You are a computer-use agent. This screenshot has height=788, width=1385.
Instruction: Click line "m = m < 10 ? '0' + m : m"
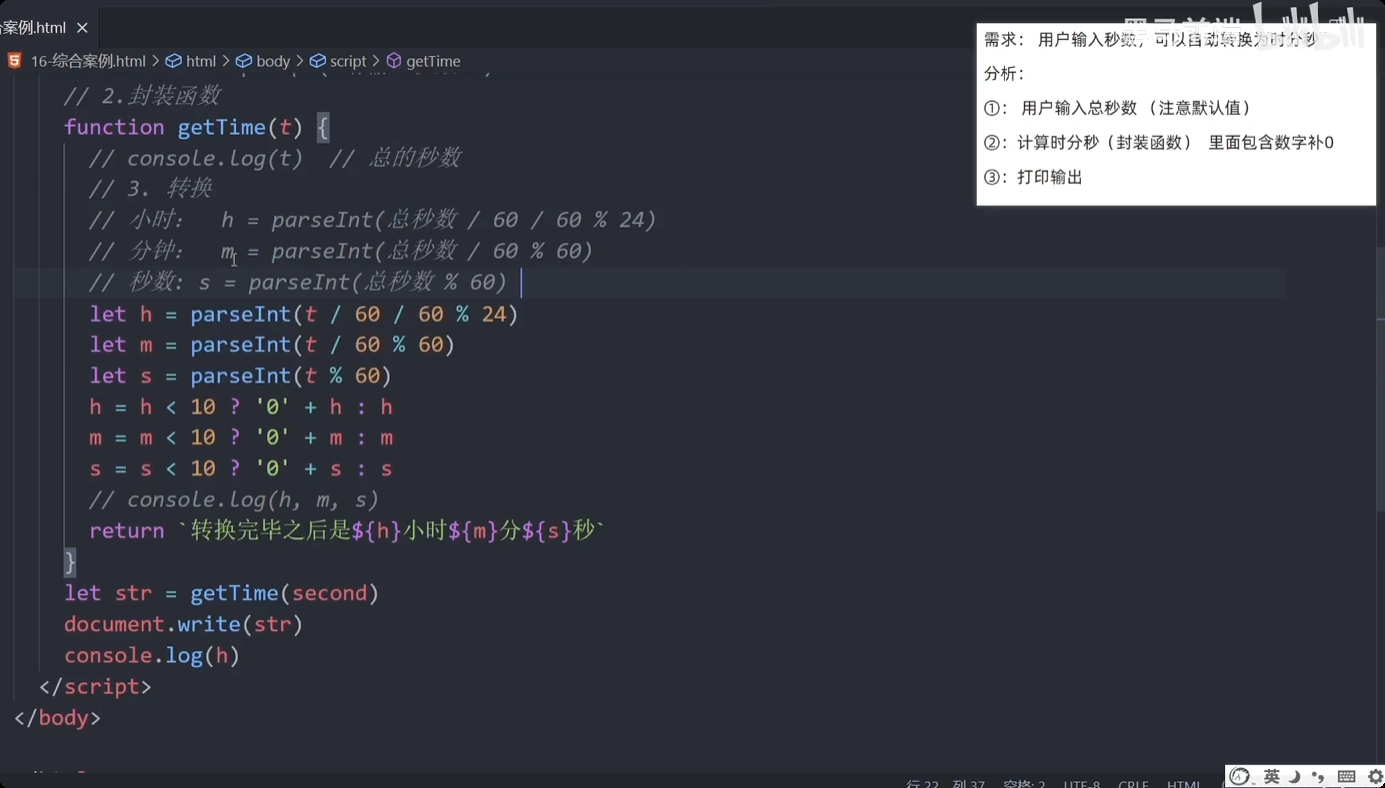[x=241, y=438]
